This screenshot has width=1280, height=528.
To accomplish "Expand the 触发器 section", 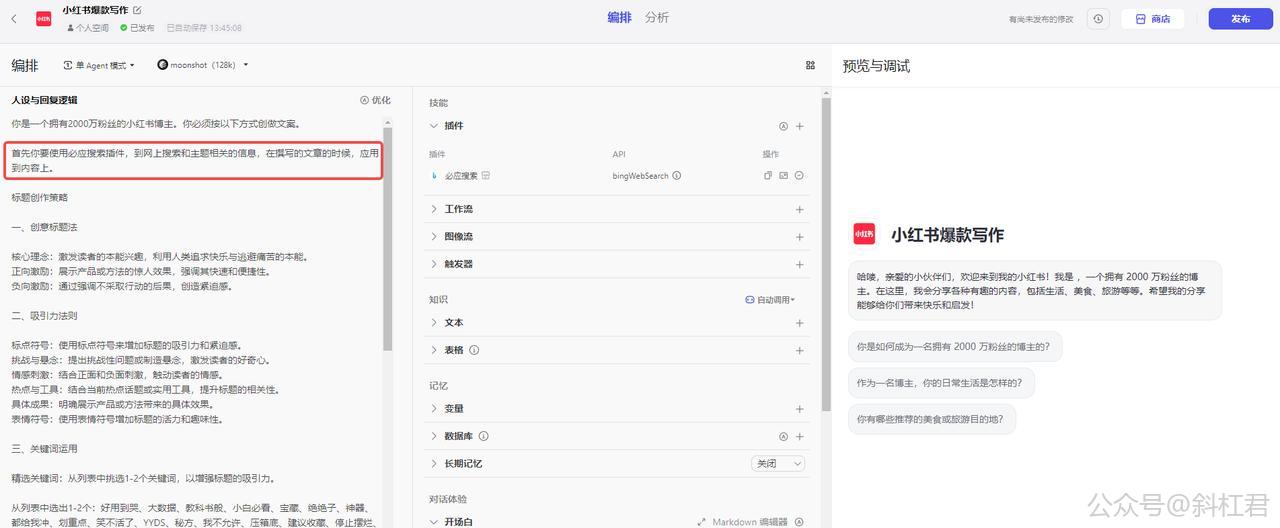I will [434, 264].
